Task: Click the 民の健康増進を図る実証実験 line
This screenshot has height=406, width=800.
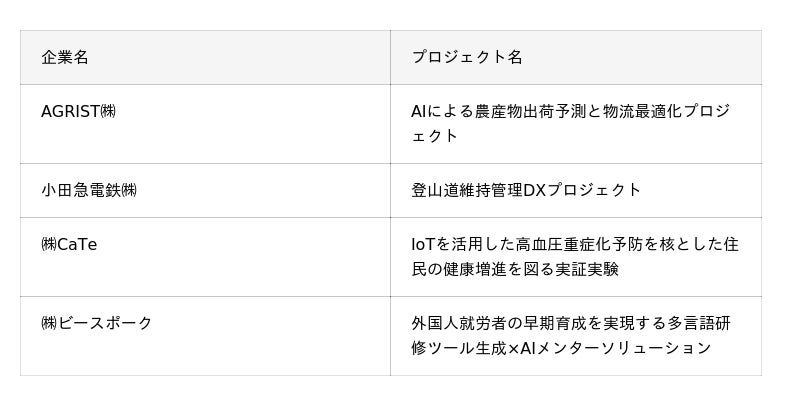Action: [514, 269]
